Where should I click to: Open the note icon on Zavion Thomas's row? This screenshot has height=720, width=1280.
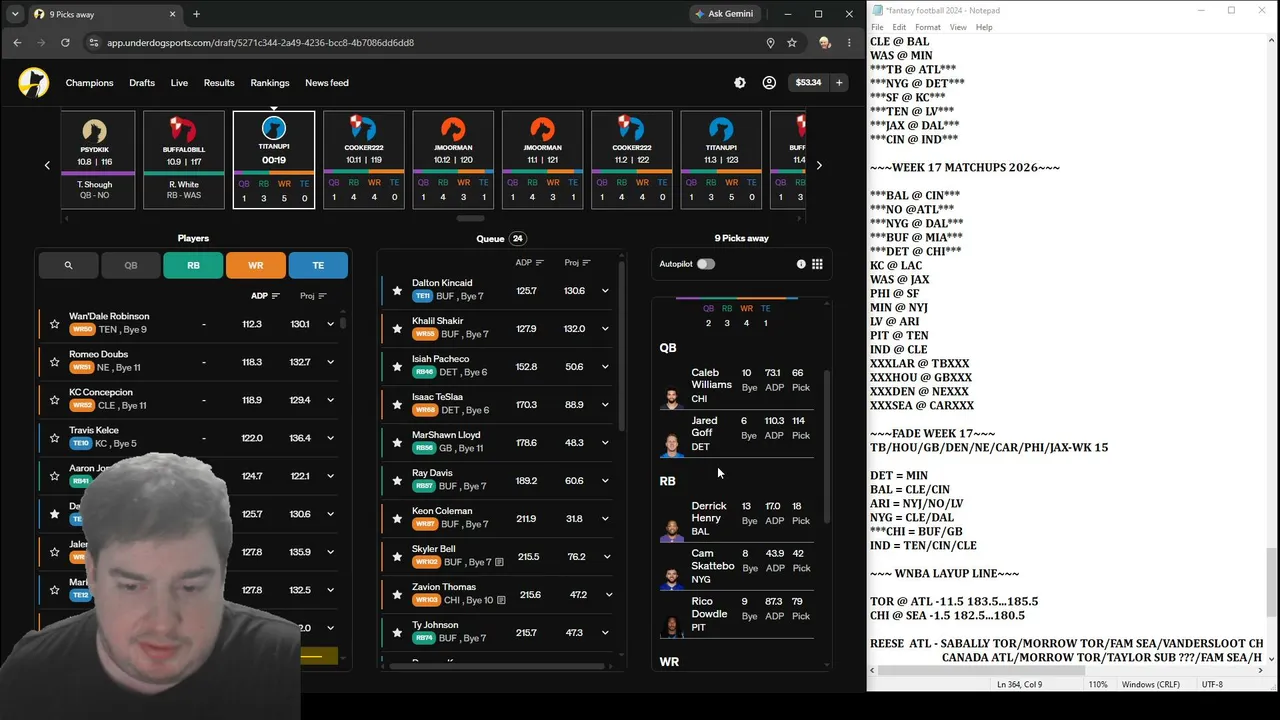pyautogui.click(x=501, y=600)
